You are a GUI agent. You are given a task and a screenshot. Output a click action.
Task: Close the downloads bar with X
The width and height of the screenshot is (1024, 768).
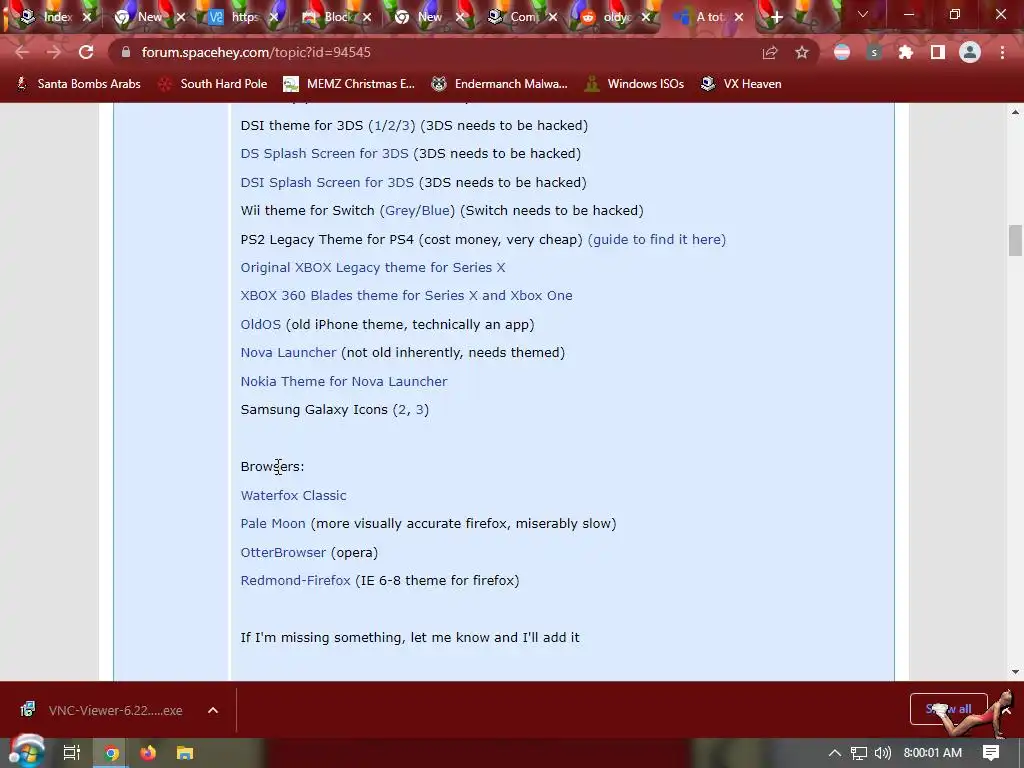pos(1007,710)
